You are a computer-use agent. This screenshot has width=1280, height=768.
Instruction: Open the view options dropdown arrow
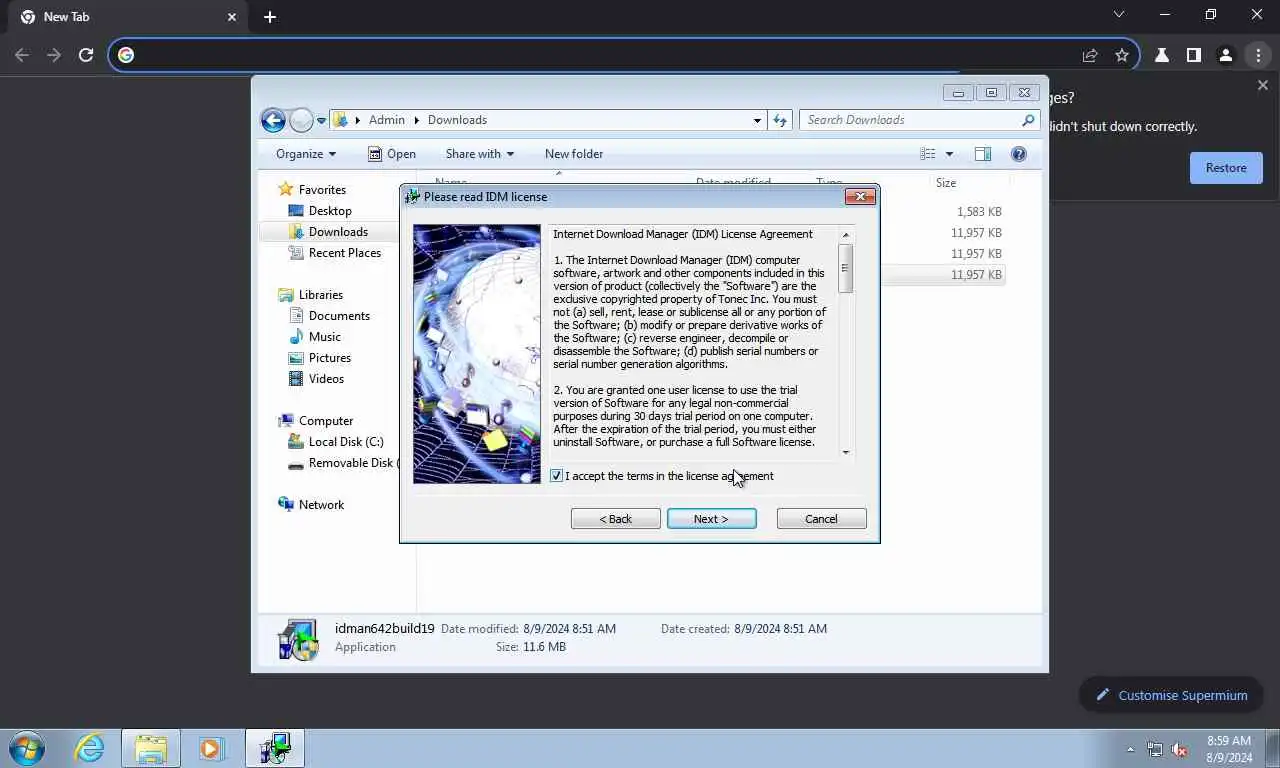click(x=949, y=154)
